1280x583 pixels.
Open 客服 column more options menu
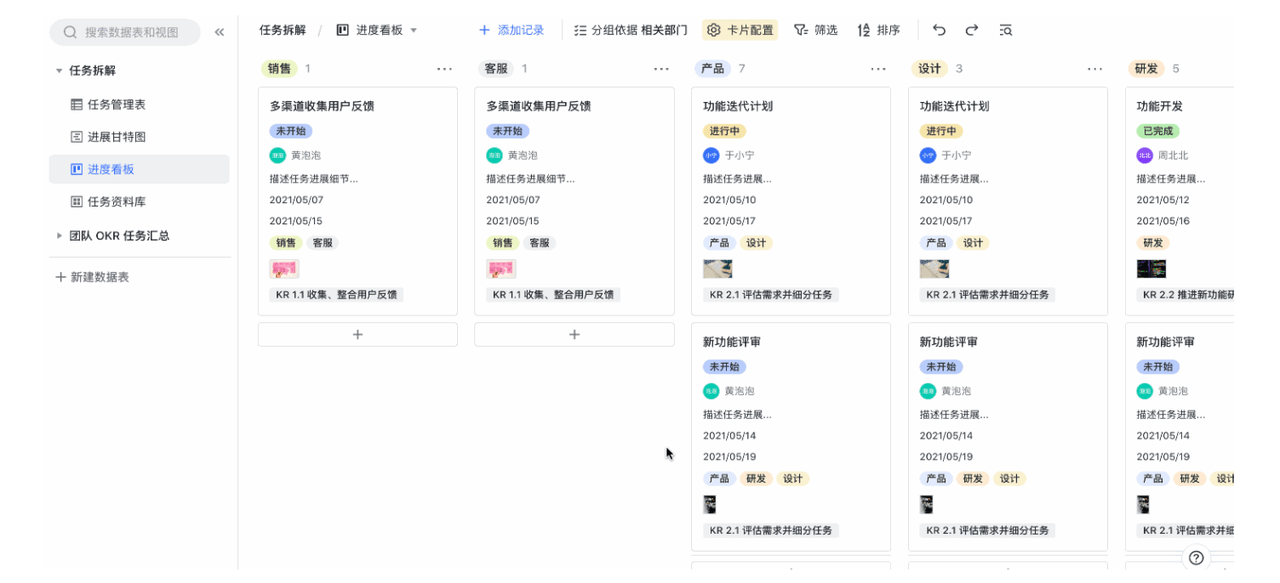click(x=661, y=69)
